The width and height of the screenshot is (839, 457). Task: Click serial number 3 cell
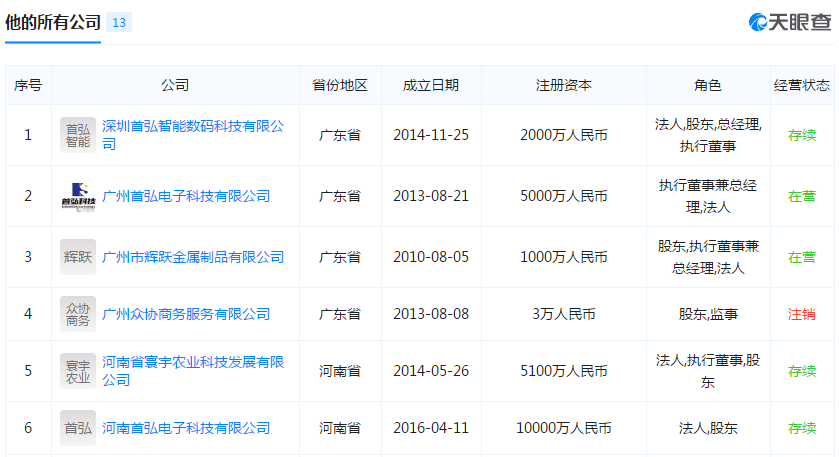coord(28,257)
